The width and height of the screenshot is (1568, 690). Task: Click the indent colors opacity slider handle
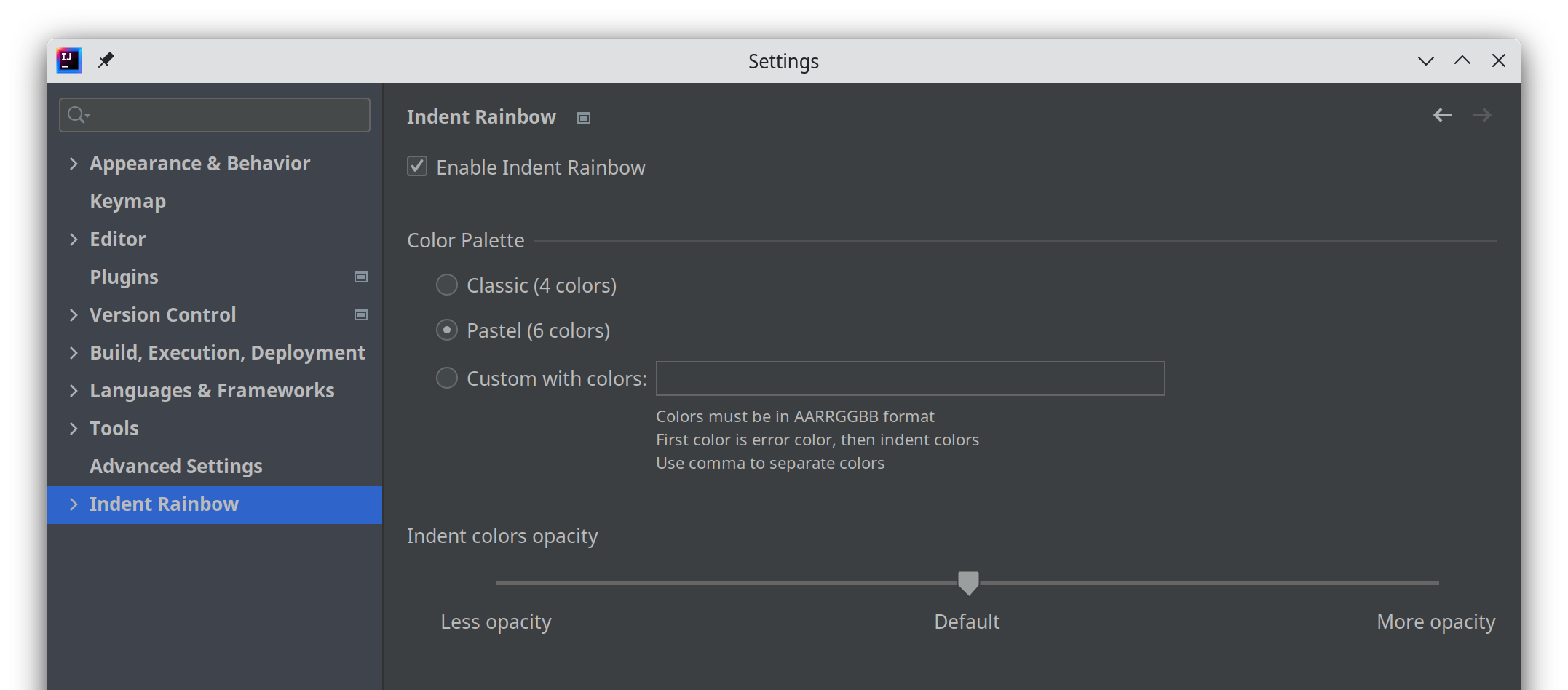tap(967, 582)
